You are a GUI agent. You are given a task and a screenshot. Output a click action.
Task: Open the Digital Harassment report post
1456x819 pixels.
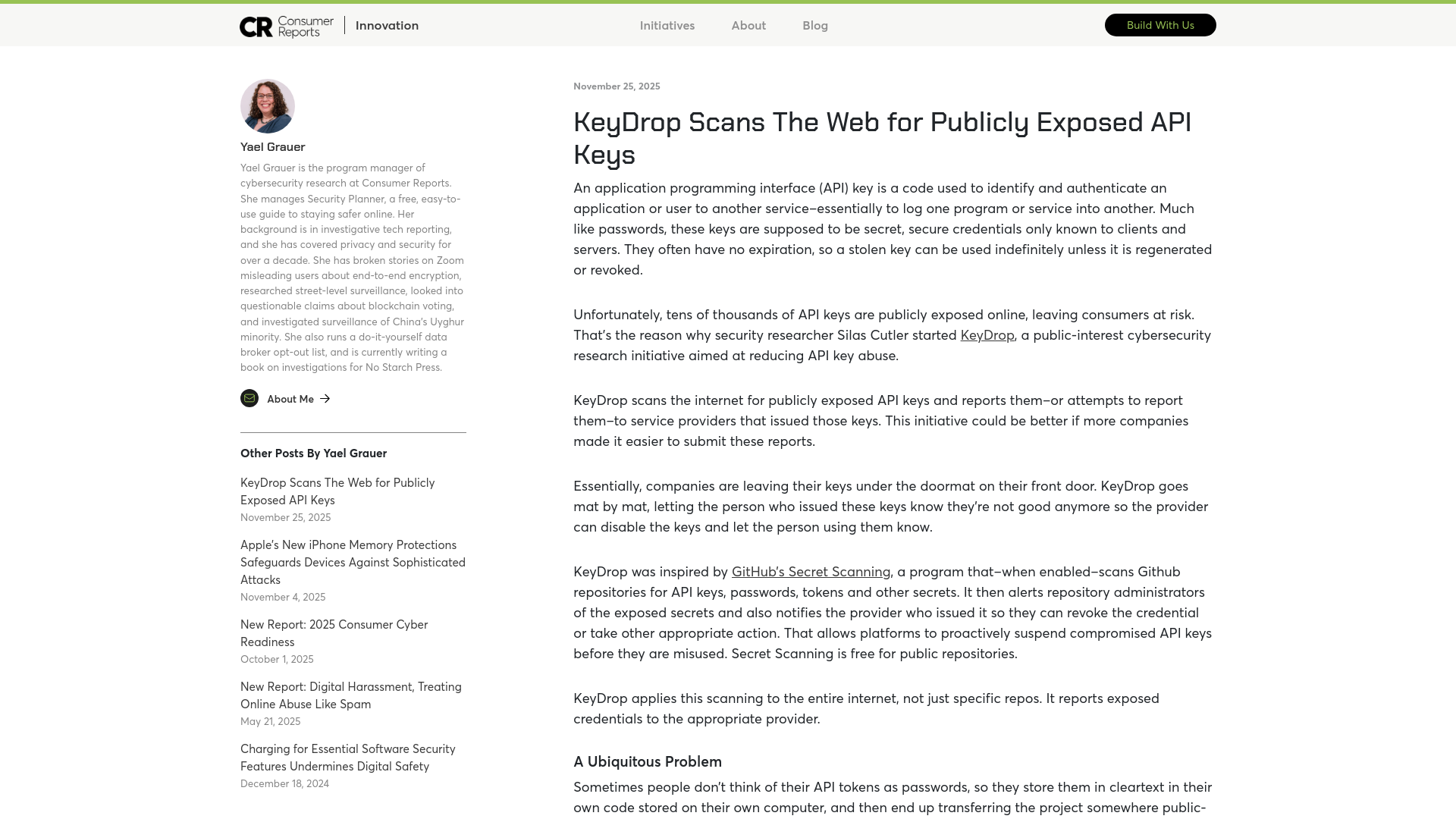pyautogui.click(x=350, y=695)
